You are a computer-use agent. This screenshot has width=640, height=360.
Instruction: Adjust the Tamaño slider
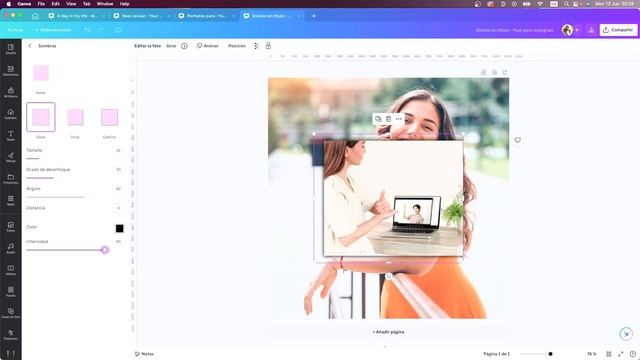(x=75, y=158)
